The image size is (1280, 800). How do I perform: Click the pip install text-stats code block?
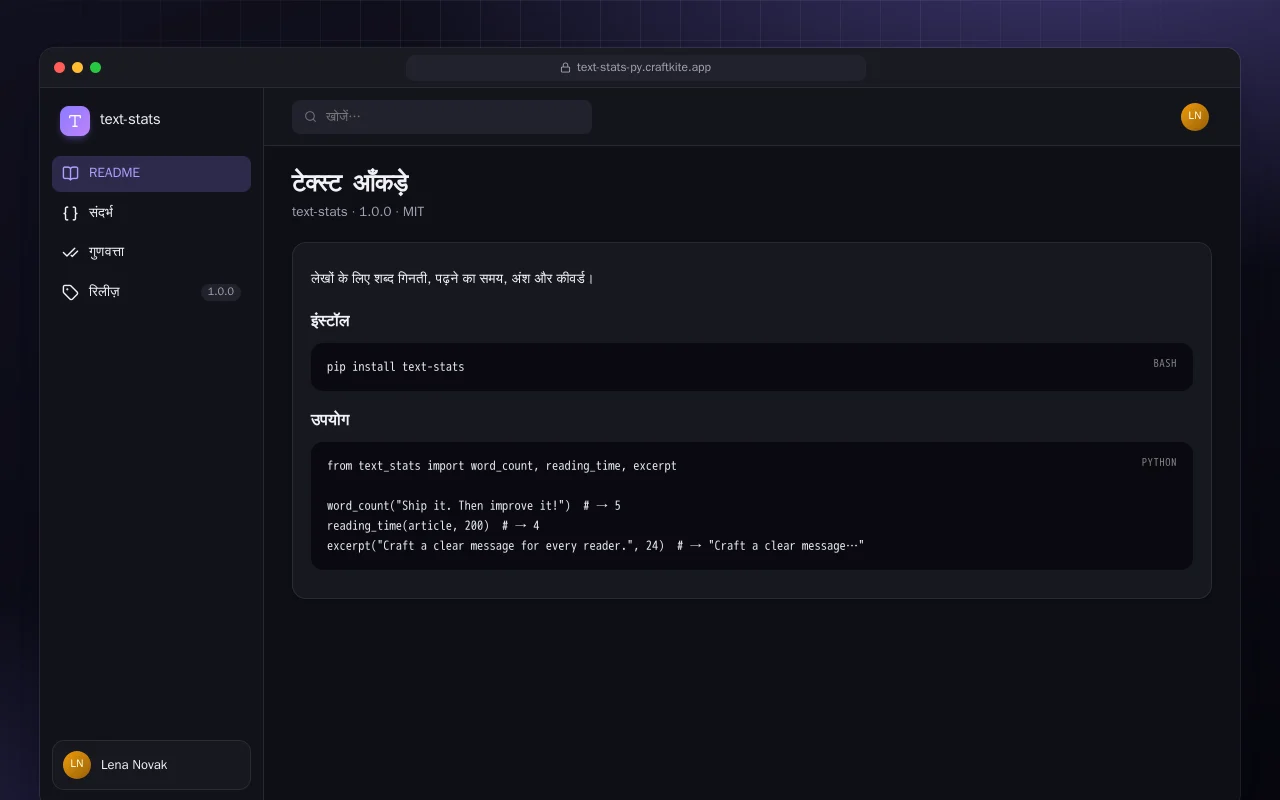tap(752, 367)
